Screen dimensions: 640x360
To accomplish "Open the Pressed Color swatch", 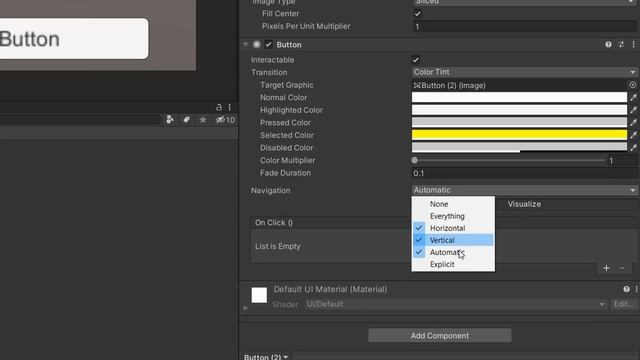I will [519, 122].
